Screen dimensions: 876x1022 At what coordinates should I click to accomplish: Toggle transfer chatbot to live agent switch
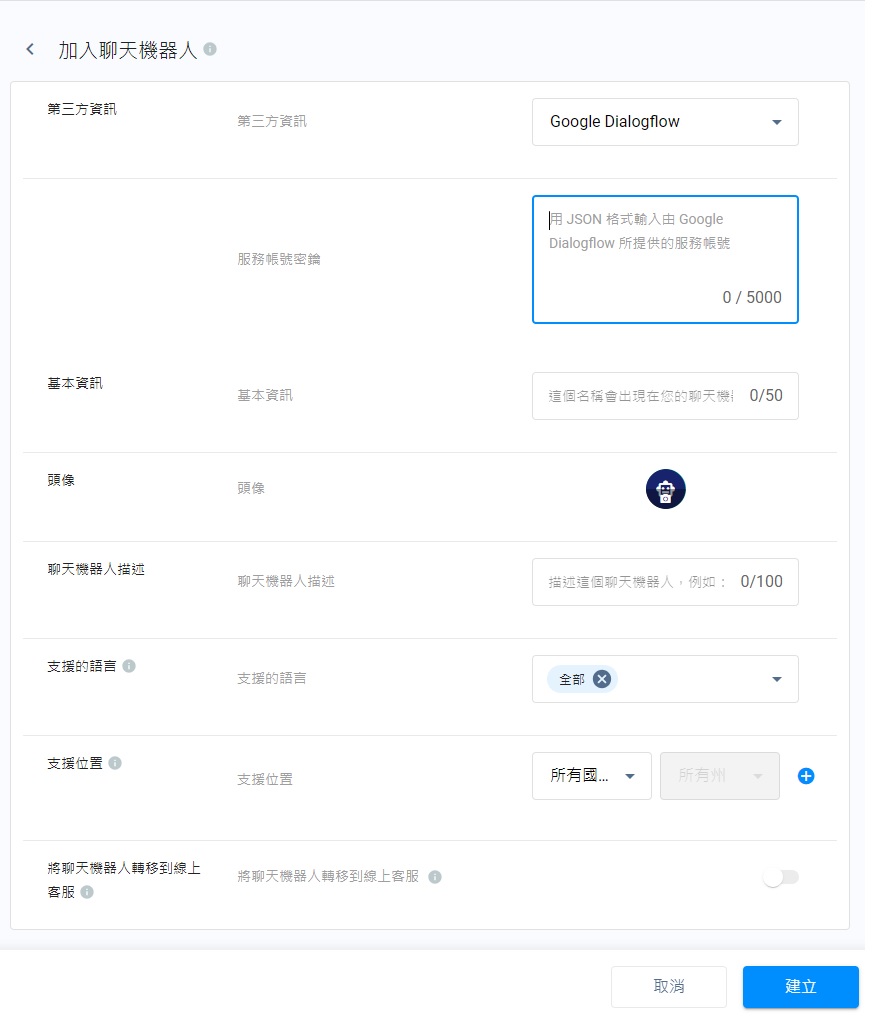[781, 877]
